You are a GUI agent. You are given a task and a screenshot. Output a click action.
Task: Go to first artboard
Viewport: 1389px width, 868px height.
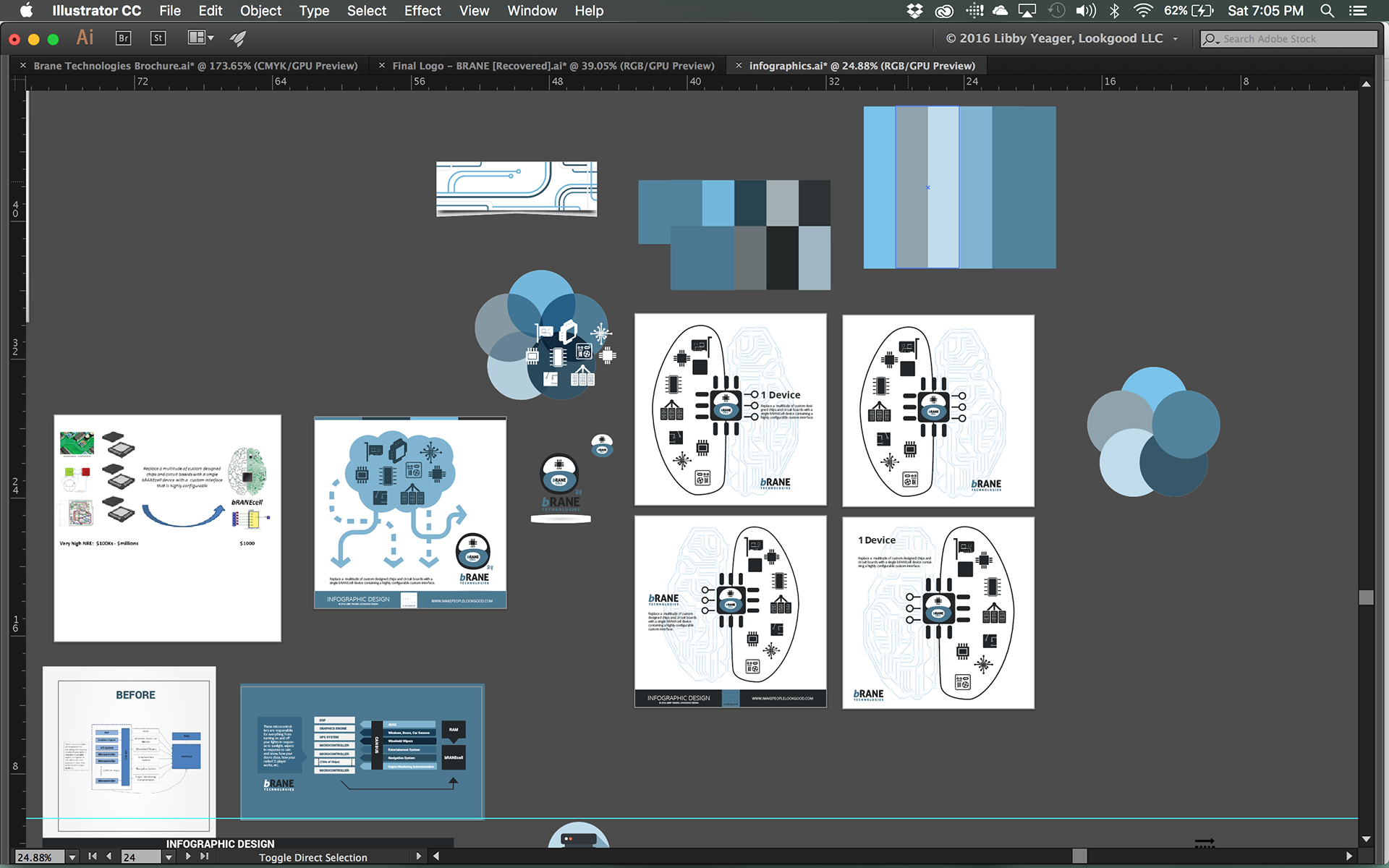93,856
